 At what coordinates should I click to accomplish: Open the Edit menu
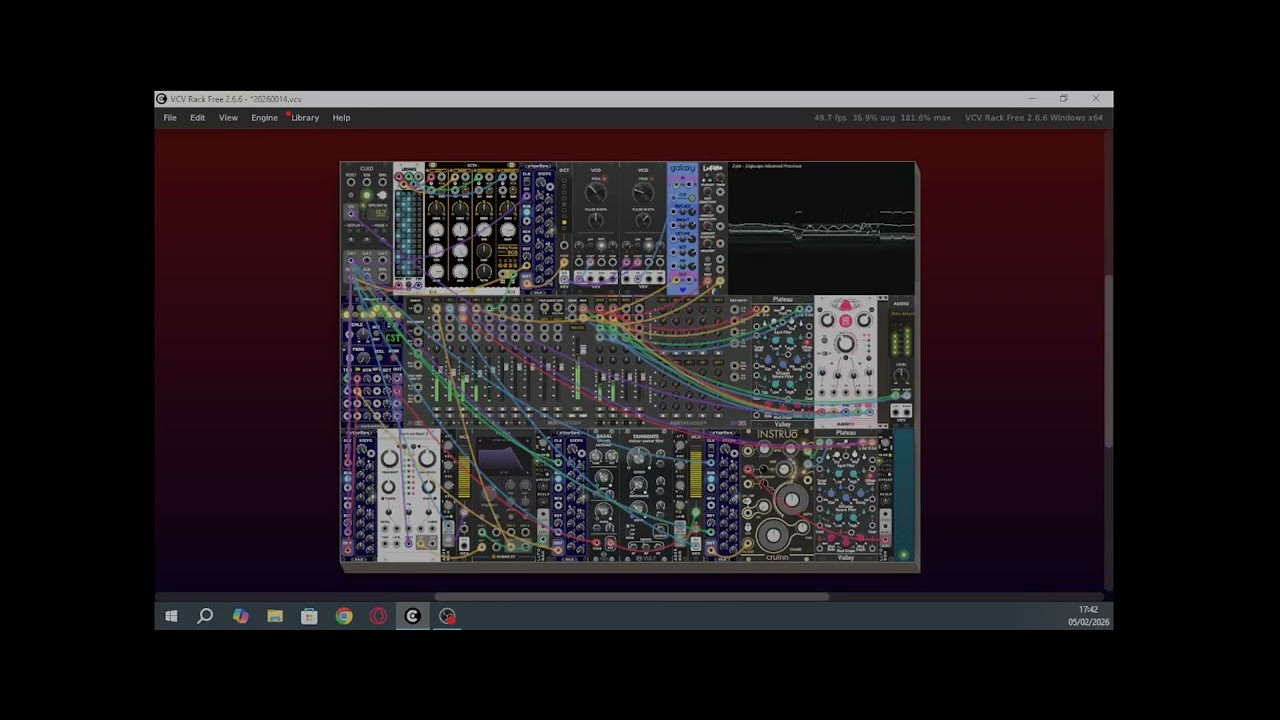pyautogui.click(x=198, y=118)
